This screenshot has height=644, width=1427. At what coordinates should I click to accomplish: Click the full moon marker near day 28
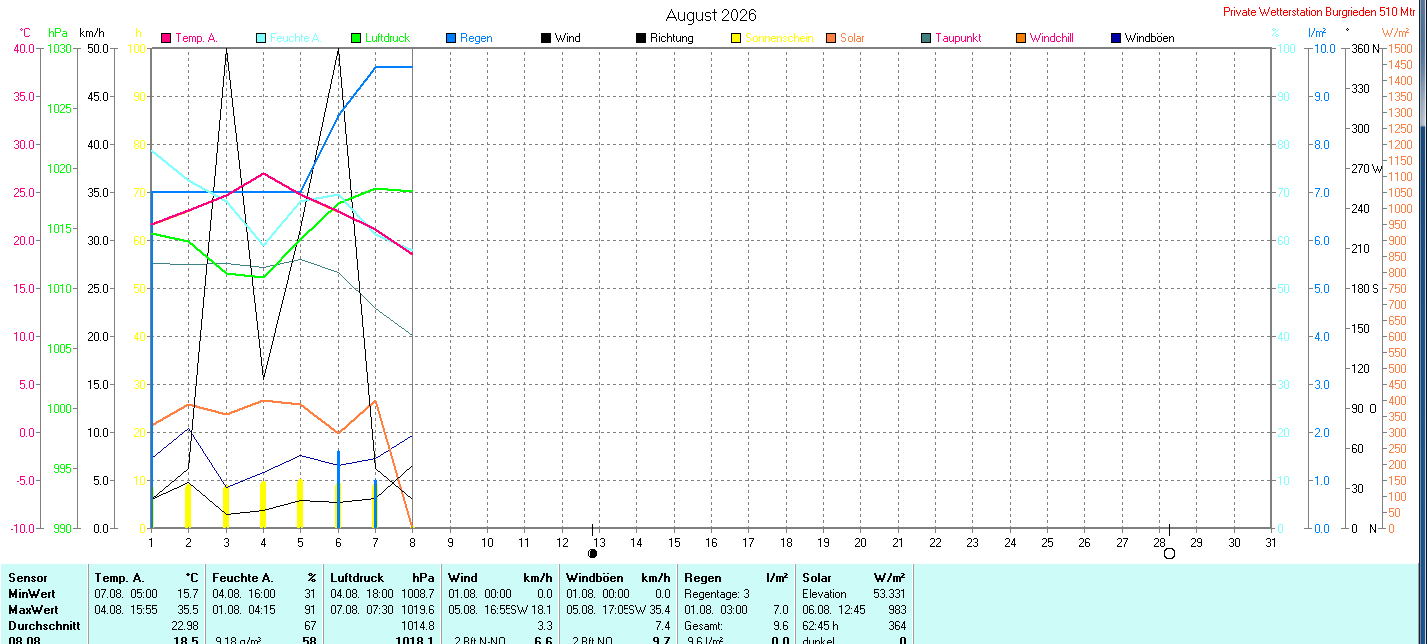coord(1169,553)
